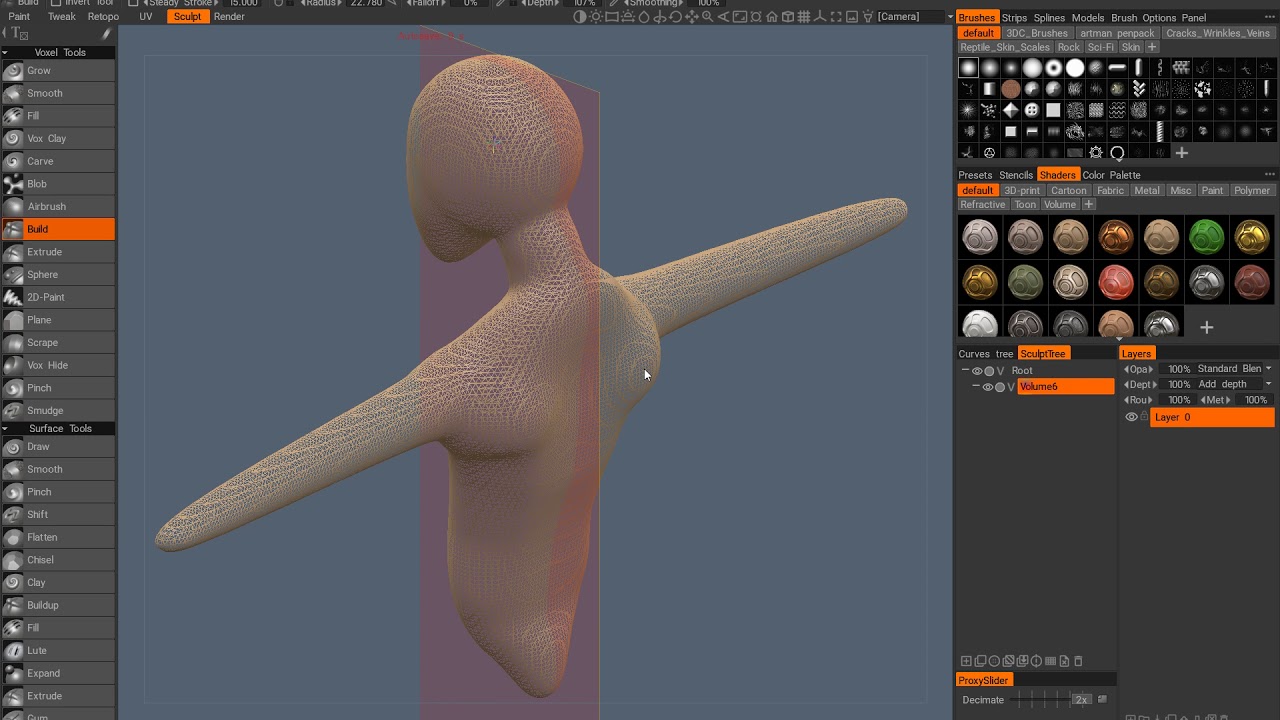1280x720 pixels.
Task: Open the Brushes panel options dots menu
Action: [x=1270, y=17]
